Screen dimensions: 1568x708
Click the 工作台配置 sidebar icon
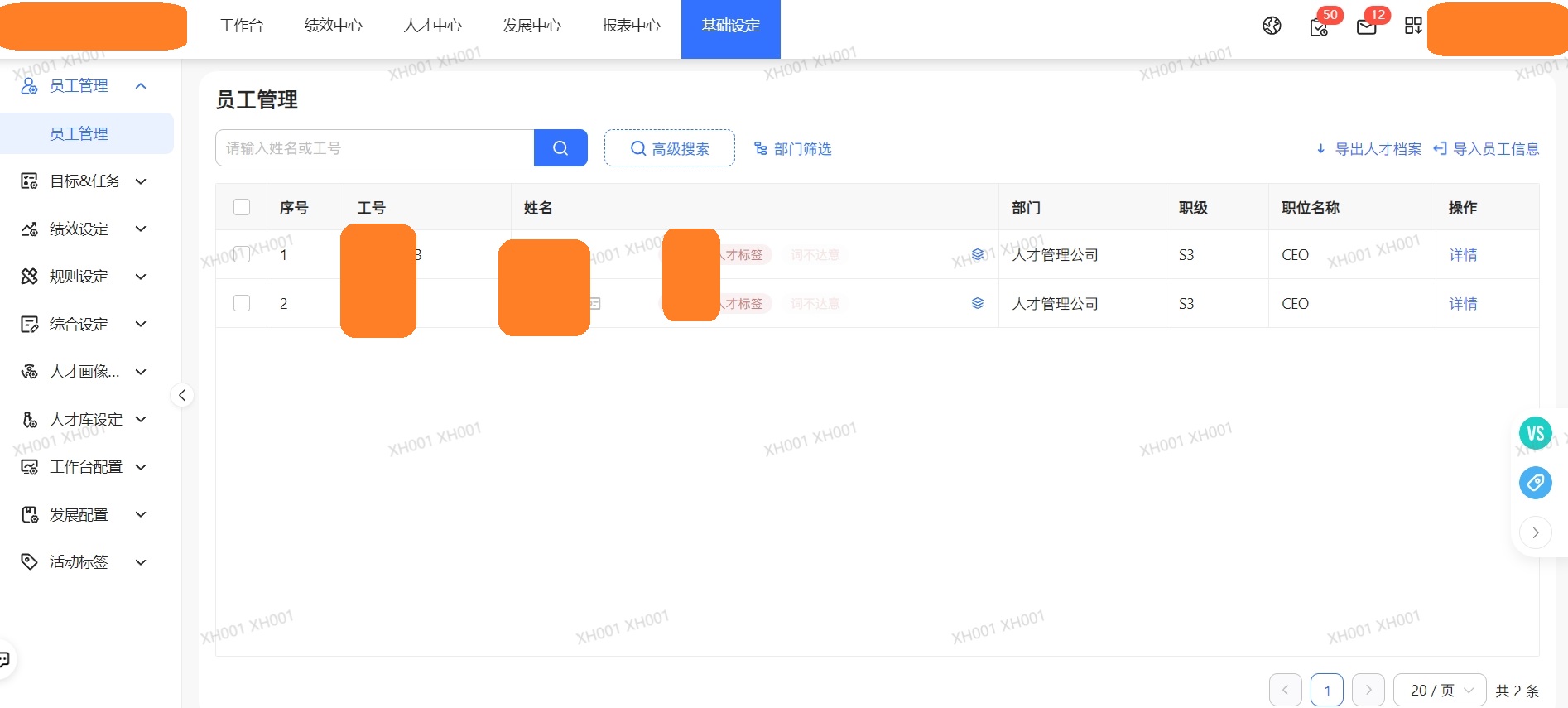click(x=29, y=467)
